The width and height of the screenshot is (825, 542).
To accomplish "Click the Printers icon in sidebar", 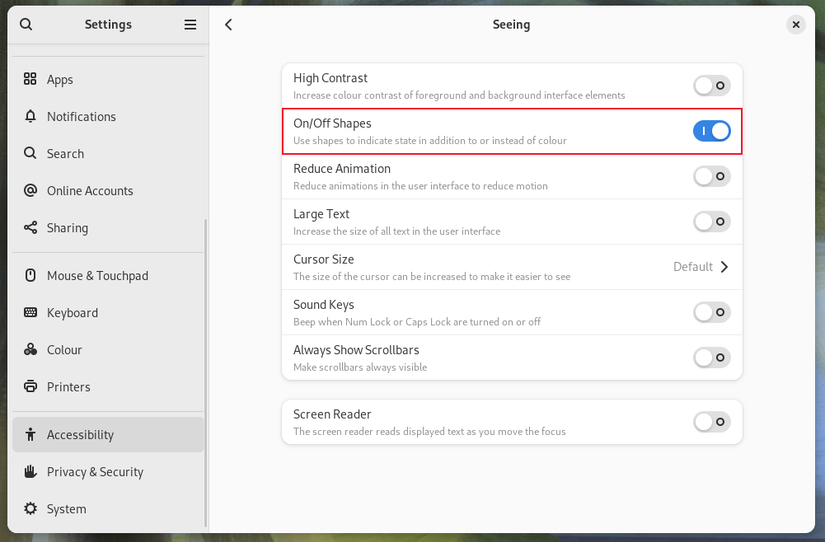I will (x=31, y=386).
